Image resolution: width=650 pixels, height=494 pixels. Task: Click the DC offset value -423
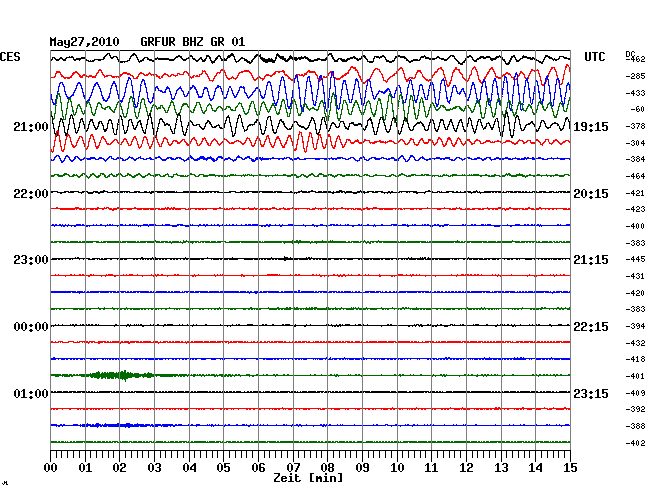point(635,209)
